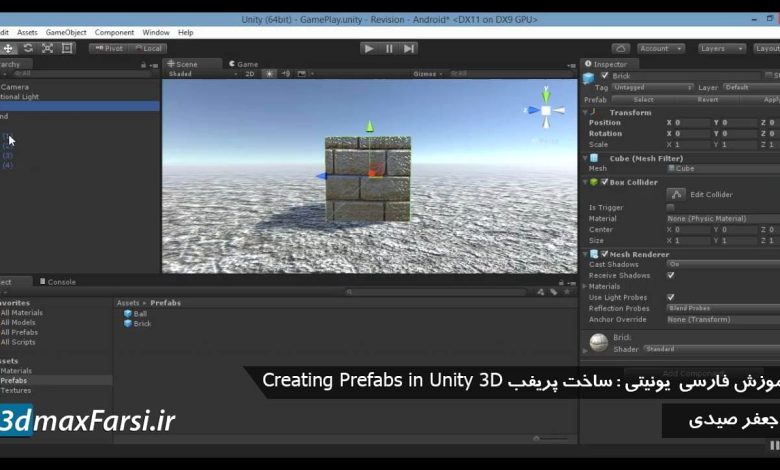Viewport: 780px width, 470px height.
Task: Toggle Brick object active checkbox
Action: point(604,76)
